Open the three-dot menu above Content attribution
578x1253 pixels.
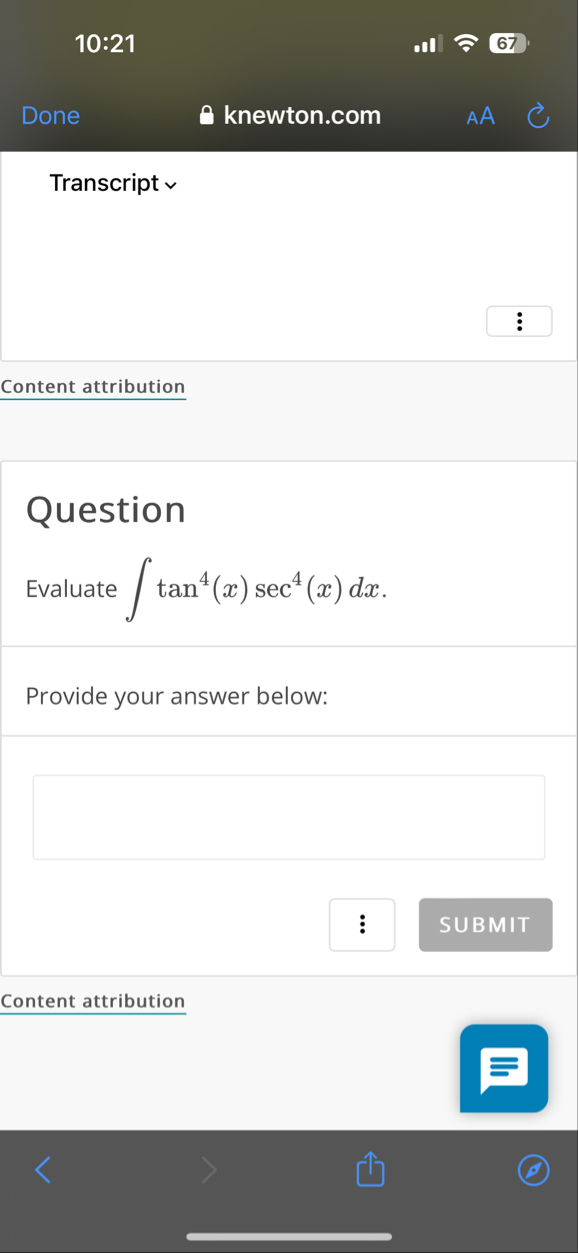519,321
